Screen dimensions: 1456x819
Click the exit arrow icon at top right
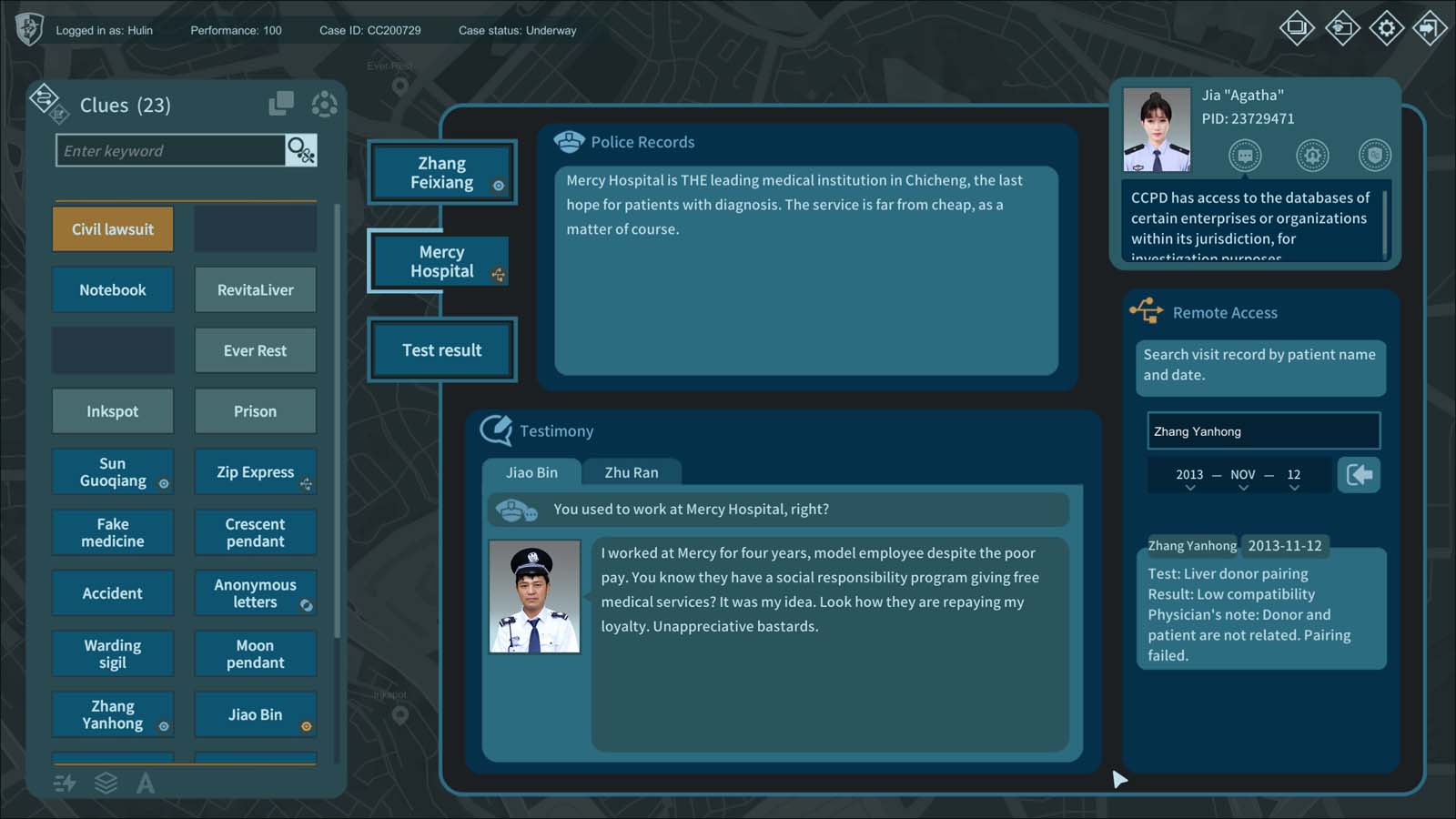1429,28
